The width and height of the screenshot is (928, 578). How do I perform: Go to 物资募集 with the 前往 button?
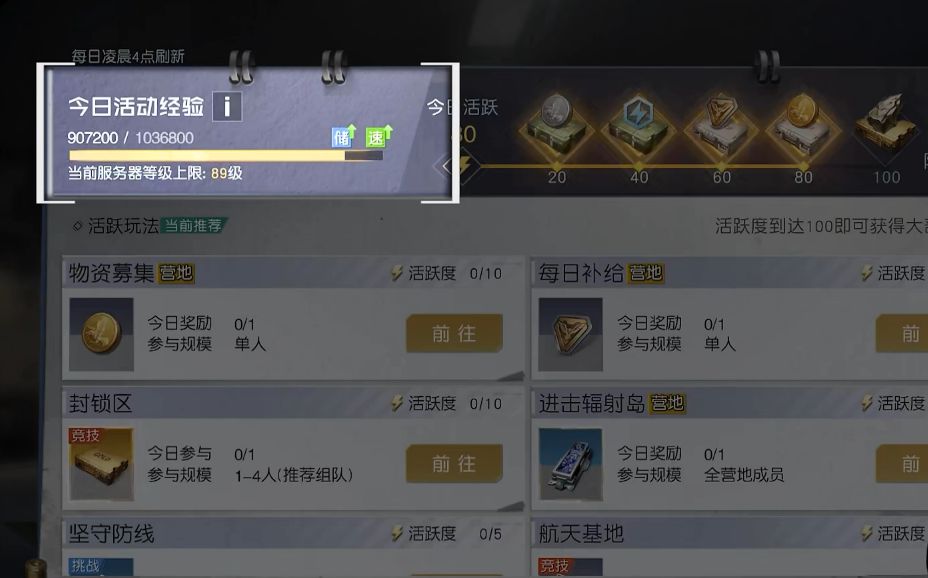(x=454, y=334)
